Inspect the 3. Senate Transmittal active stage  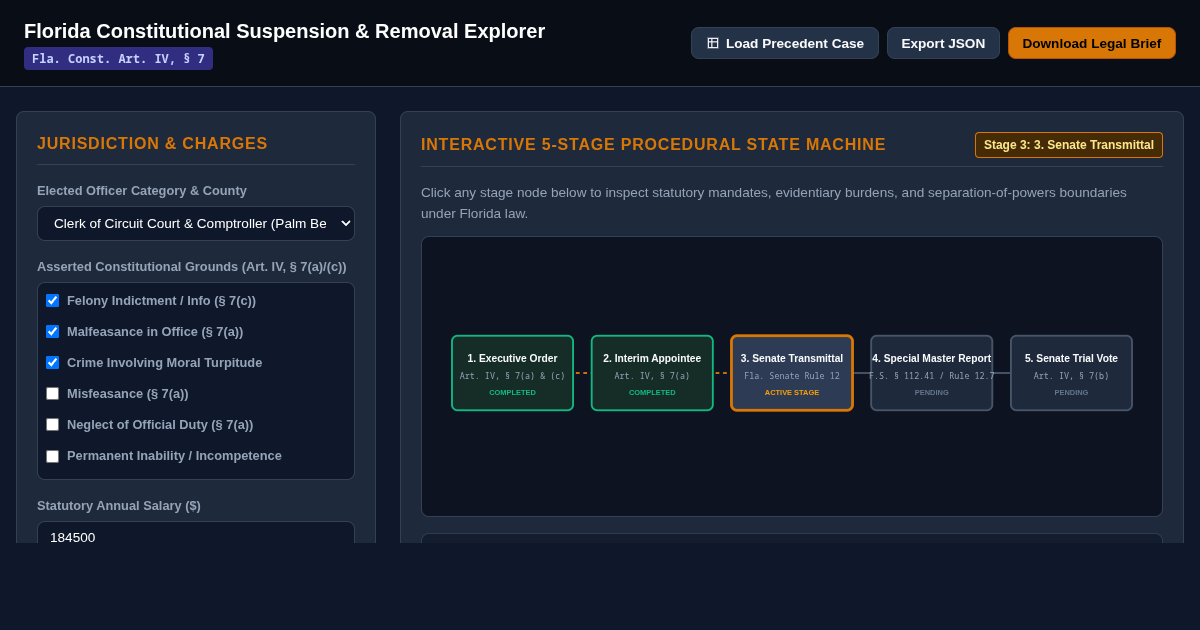(x=792, y=373)
